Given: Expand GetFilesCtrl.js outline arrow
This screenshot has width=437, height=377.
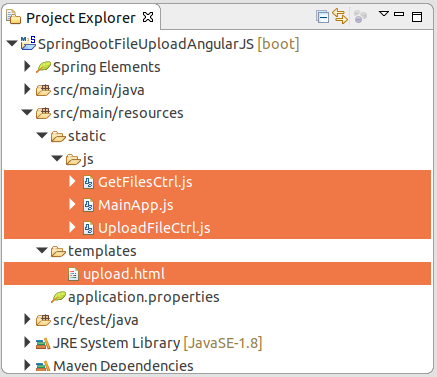Looking at the screenshot, I should [x=72, y=181].
